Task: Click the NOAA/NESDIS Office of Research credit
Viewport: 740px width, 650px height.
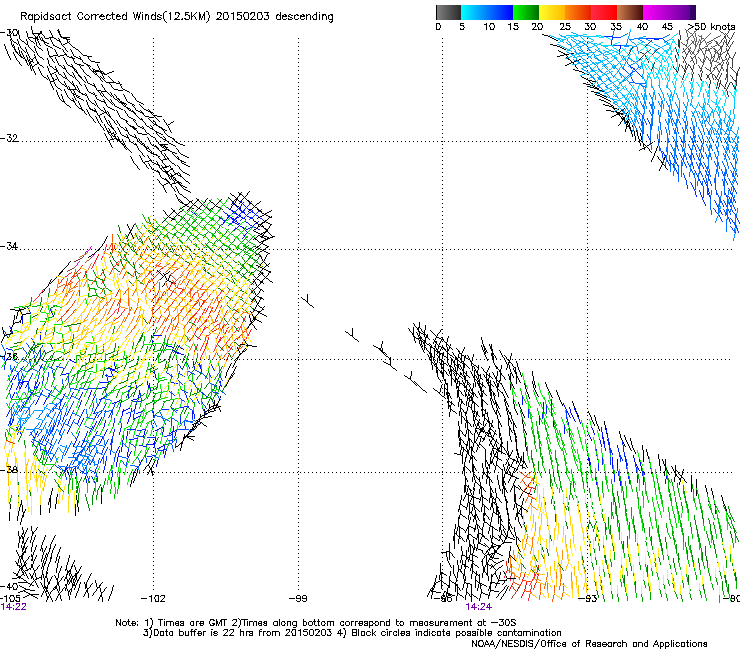Action: (x=589, y=644)
